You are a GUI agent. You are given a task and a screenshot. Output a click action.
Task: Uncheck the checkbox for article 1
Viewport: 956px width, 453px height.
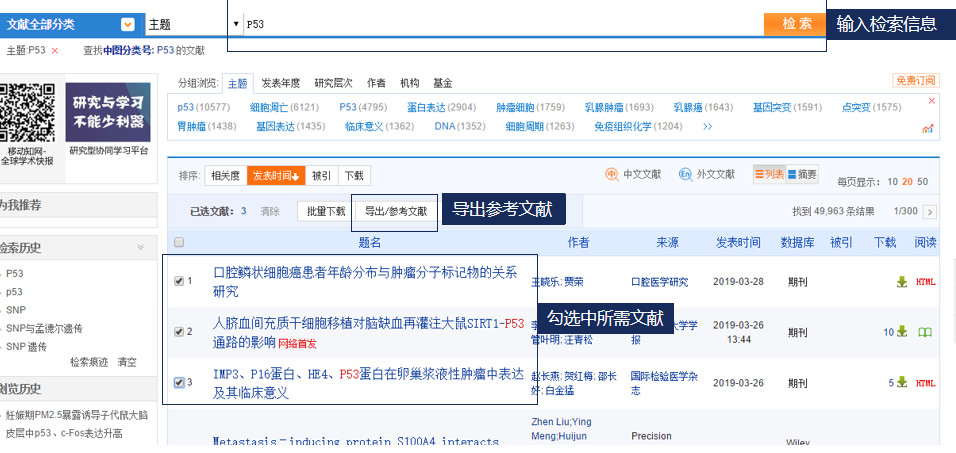(179, 281)
